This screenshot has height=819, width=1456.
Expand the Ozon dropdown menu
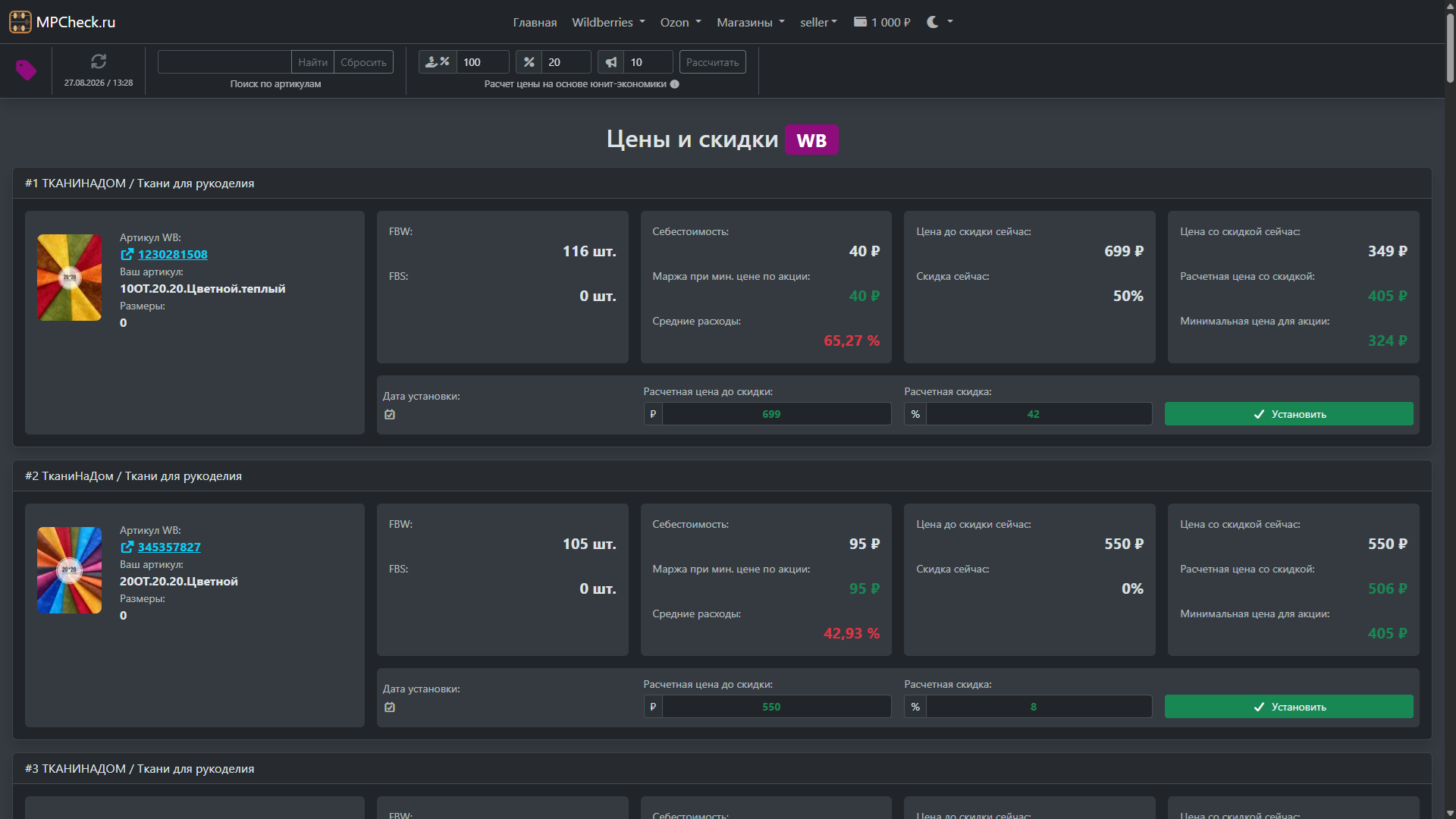[681, 22]
